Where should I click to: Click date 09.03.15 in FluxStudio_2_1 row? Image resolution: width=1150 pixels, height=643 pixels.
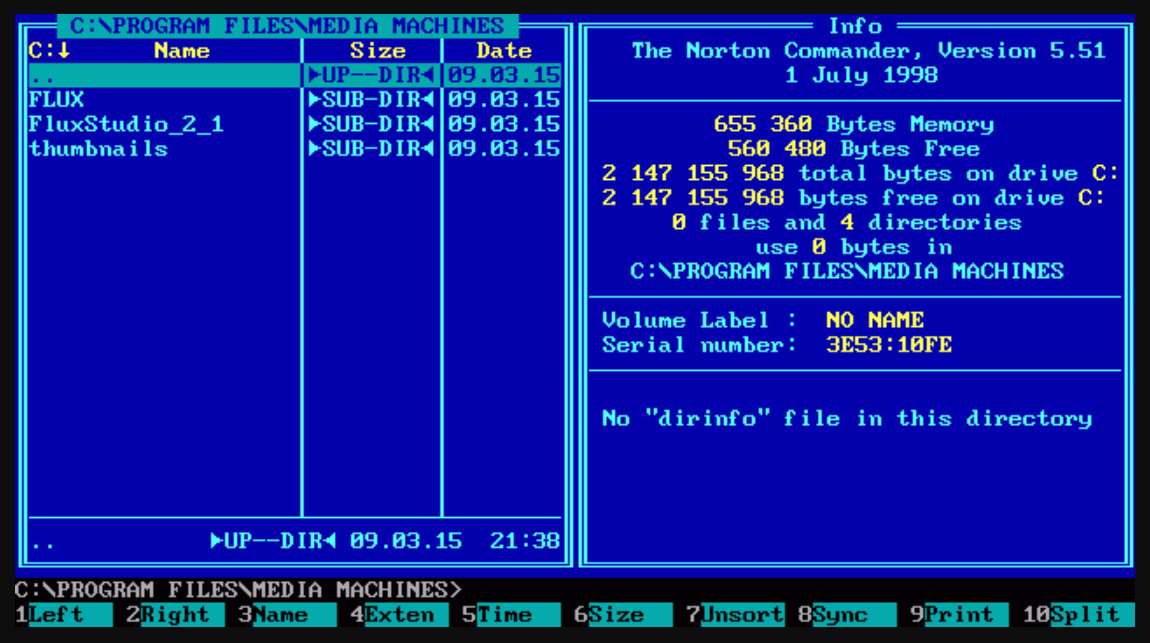coord(504,124)
